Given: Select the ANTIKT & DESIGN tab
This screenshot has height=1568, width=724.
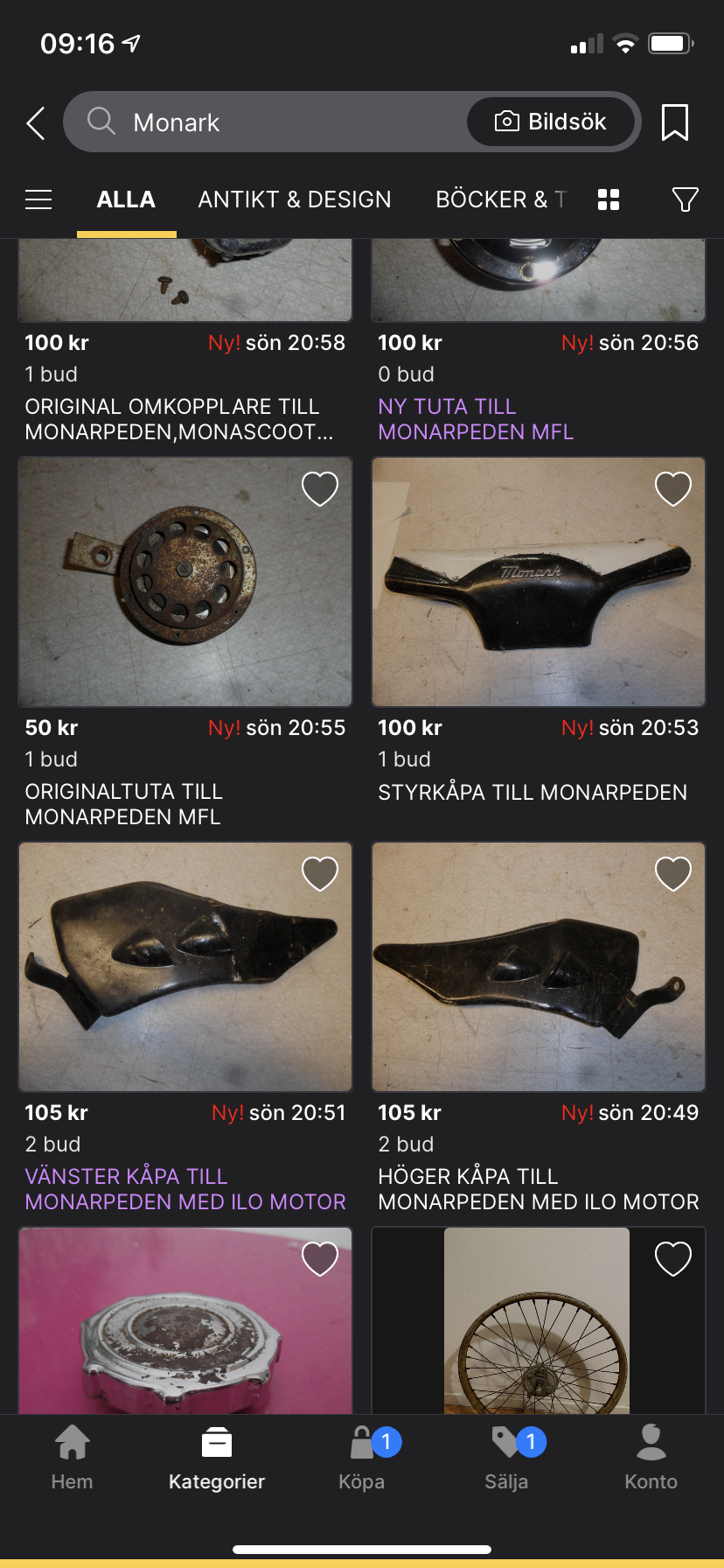Looking at the screenshot, I should coord(295,199).
